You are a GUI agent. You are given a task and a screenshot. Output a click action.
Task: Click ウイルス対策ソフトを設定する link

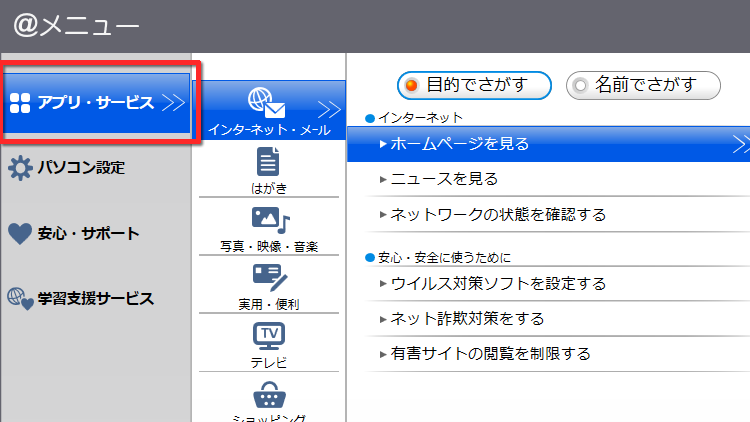(x=498, y=284)
